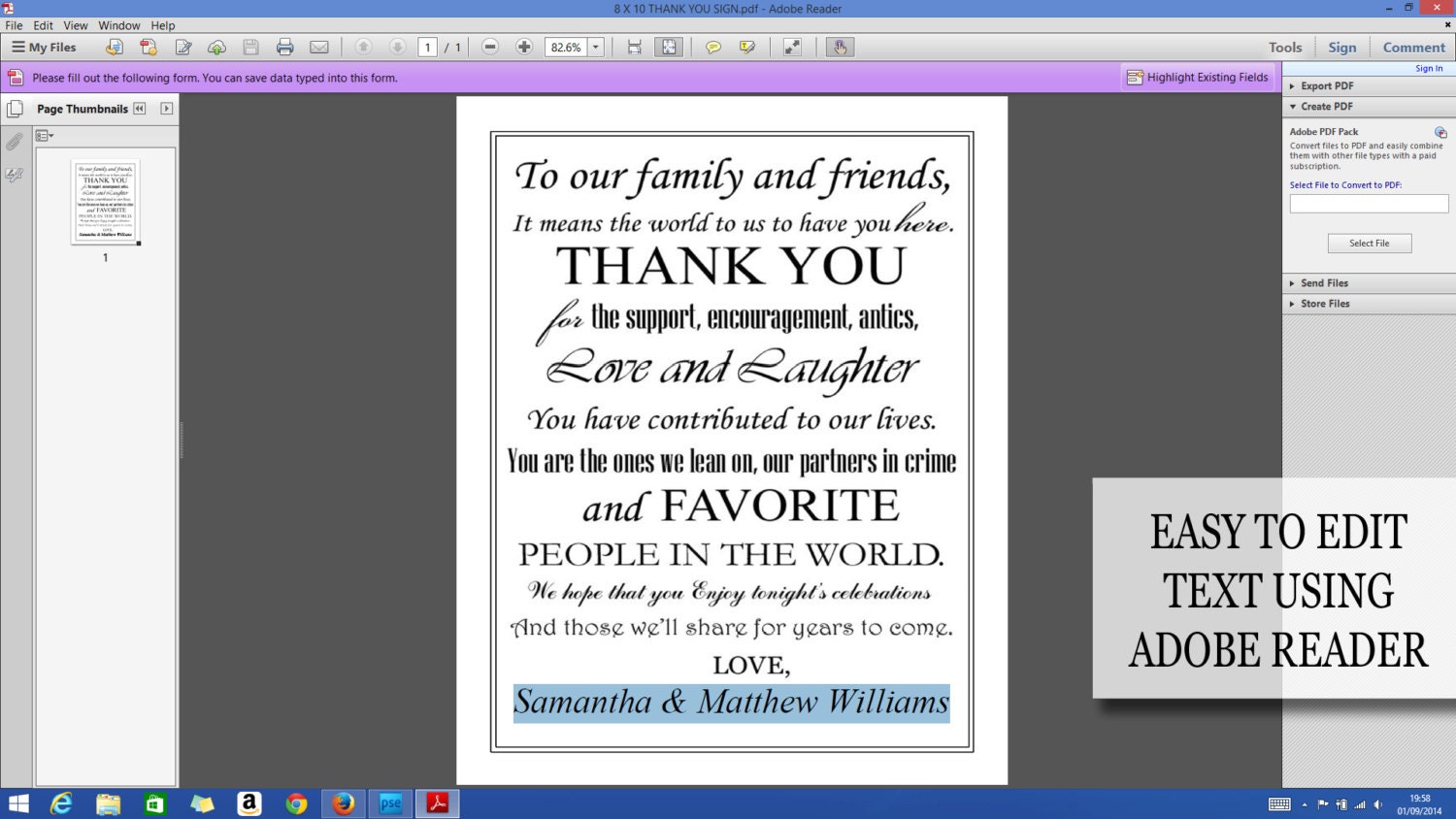Screen dimensions: 1456x819
Task: Open the Tools pane tab
Action: 1285,47
